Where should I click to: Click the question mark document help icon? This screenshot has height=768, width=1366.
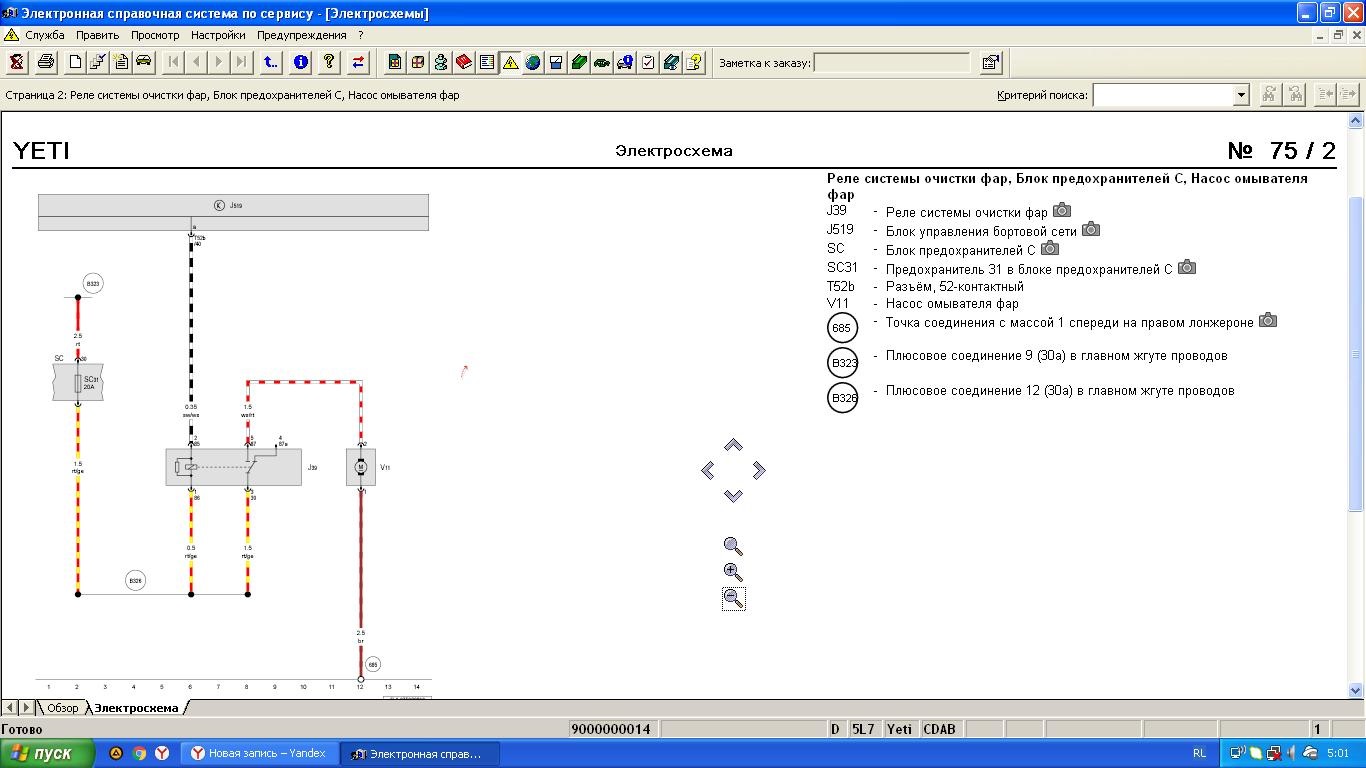(x=694, y=62)
